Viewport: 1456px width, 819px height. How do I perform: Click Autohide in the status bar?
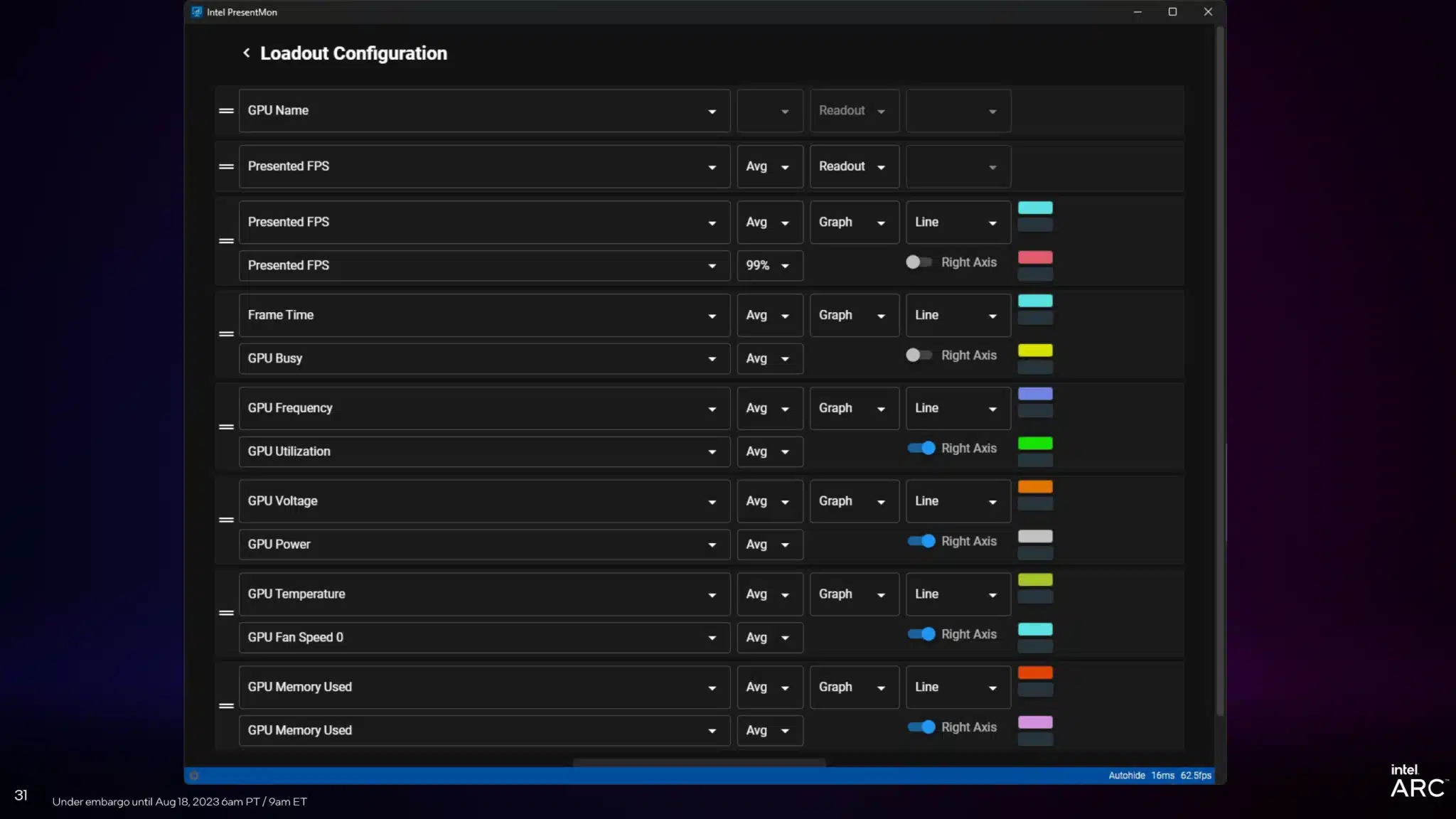click(x=1127, y=776)
